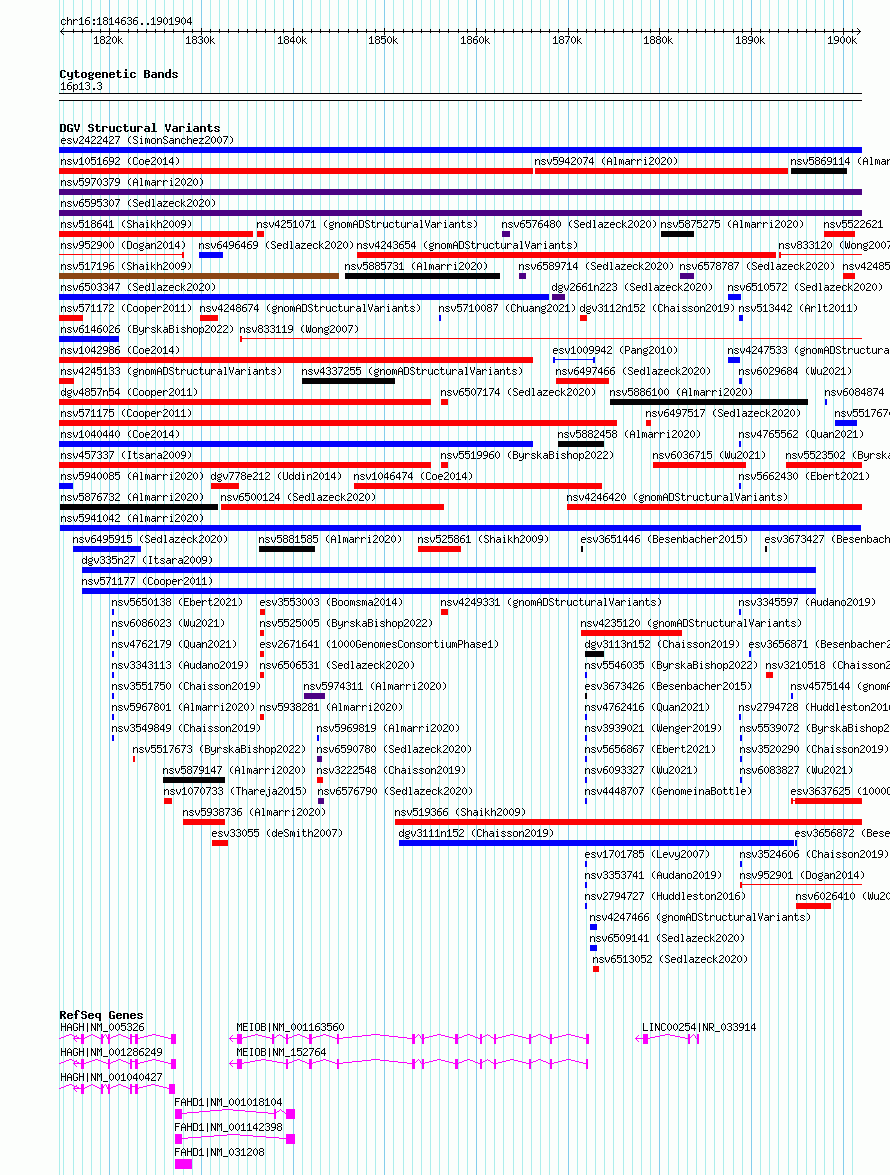Click the red bar under nsv6036715 (Wu2021)
Screen dimensions: 890x1175
pos(699,465)
